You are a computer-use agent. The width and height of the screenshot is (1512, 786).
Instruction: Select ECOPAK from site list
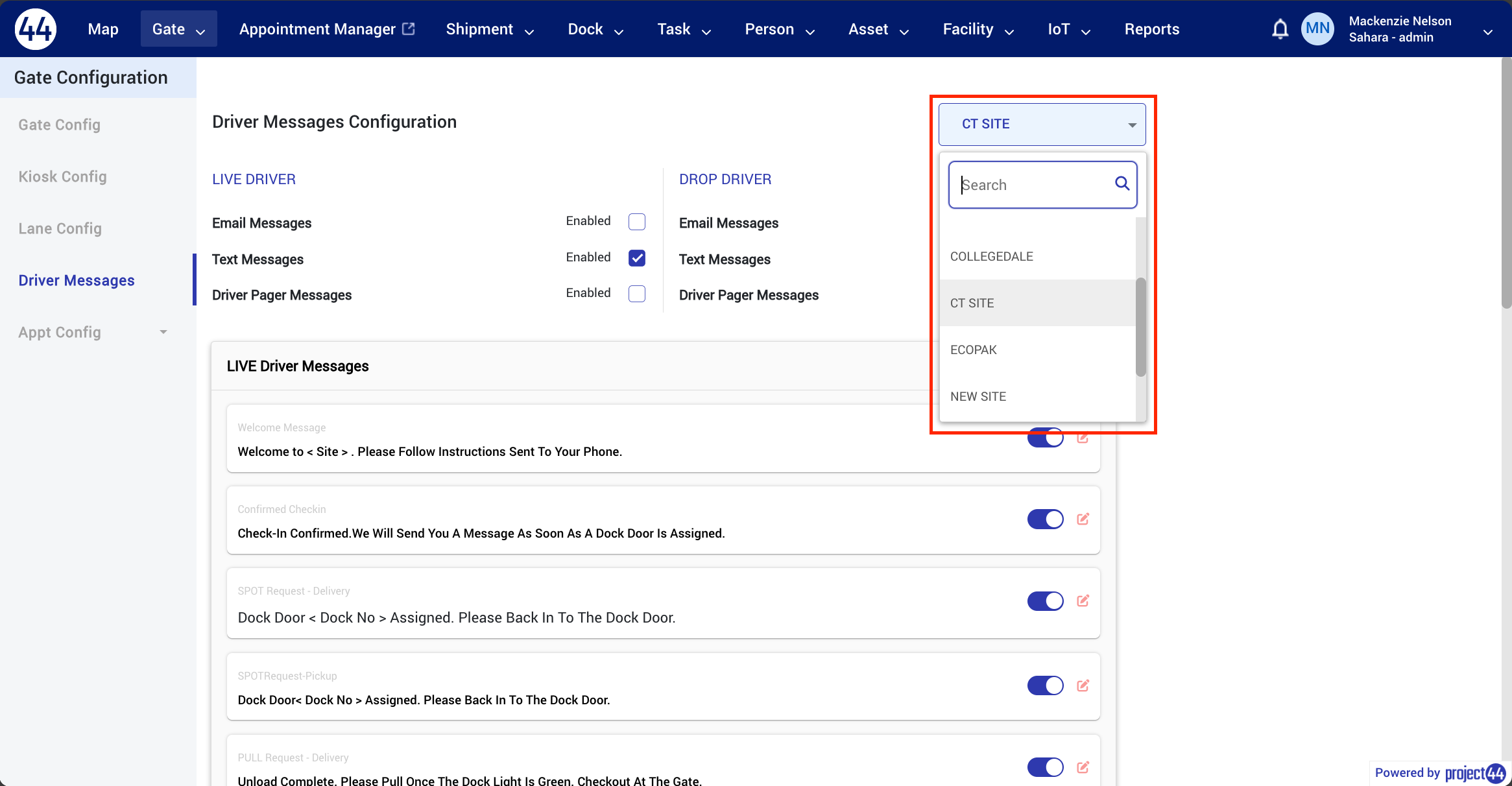coord(1037,350)
